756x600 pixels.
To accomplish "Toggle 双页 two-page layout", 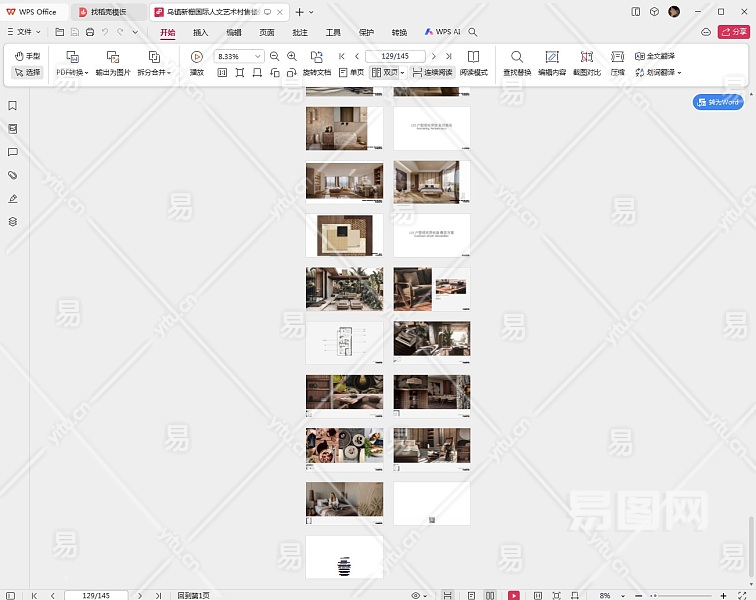I will coord(385,73).
